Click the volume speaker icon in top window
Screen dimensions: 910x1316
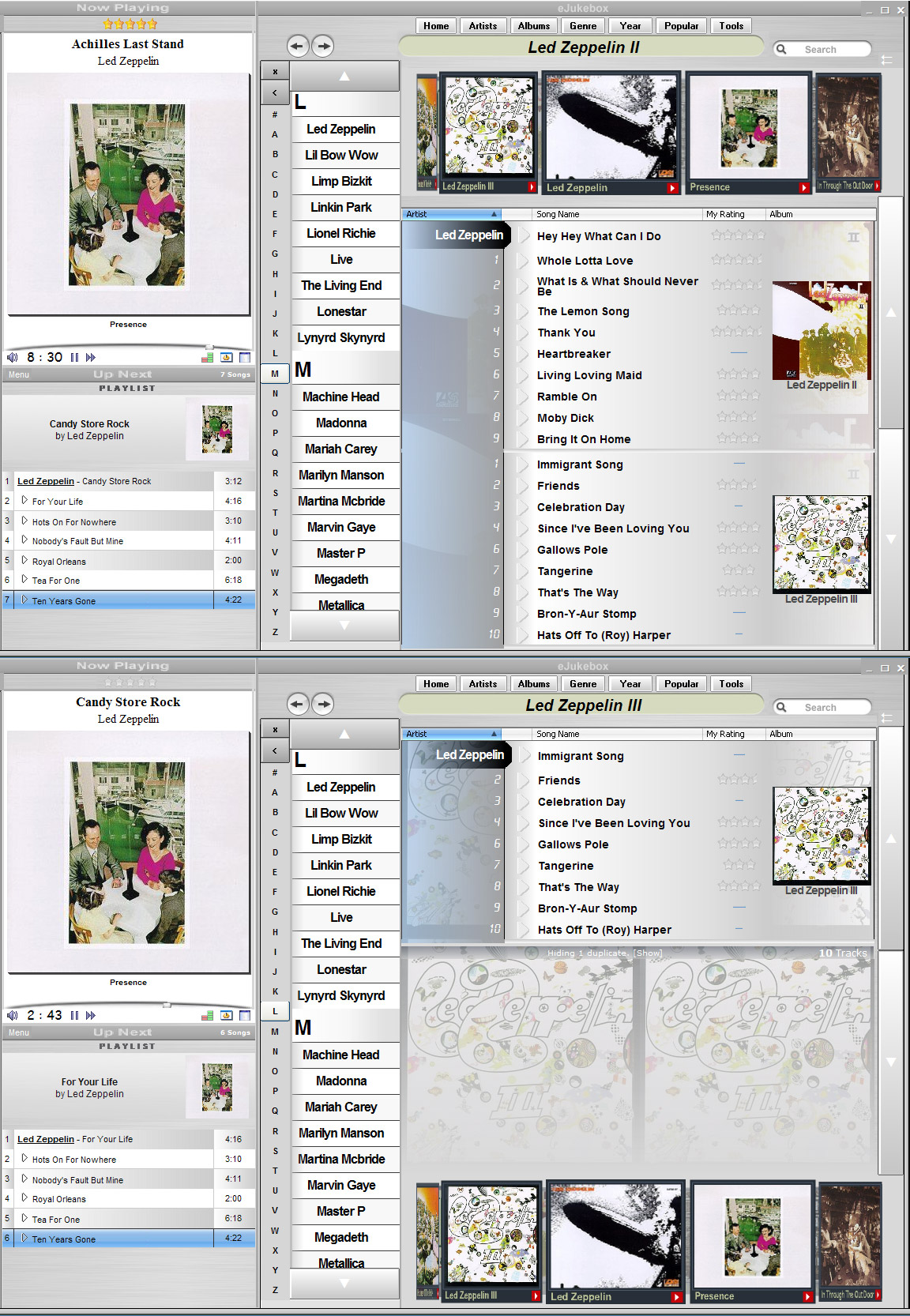point(12,357)
